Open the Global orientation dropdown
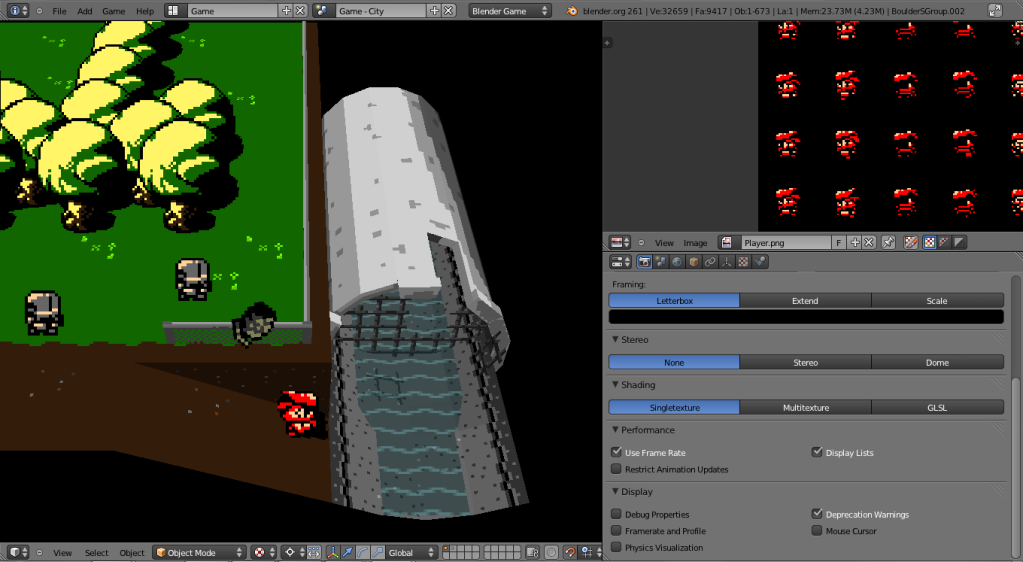This screenshot has height=562, width=1023. coord(411,553)
